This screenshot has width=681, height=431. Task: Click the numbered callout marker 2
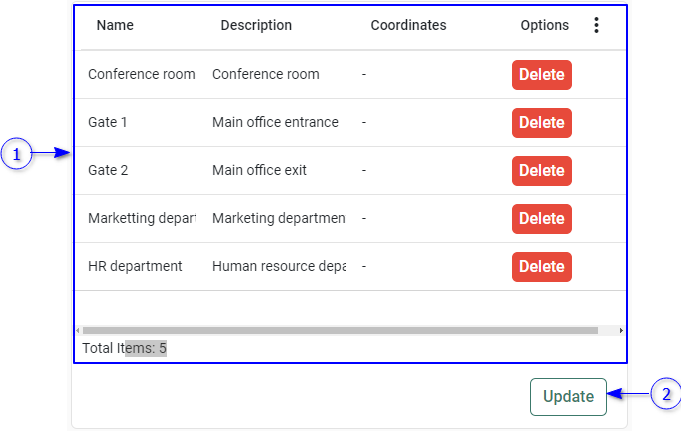click(666, 394)
